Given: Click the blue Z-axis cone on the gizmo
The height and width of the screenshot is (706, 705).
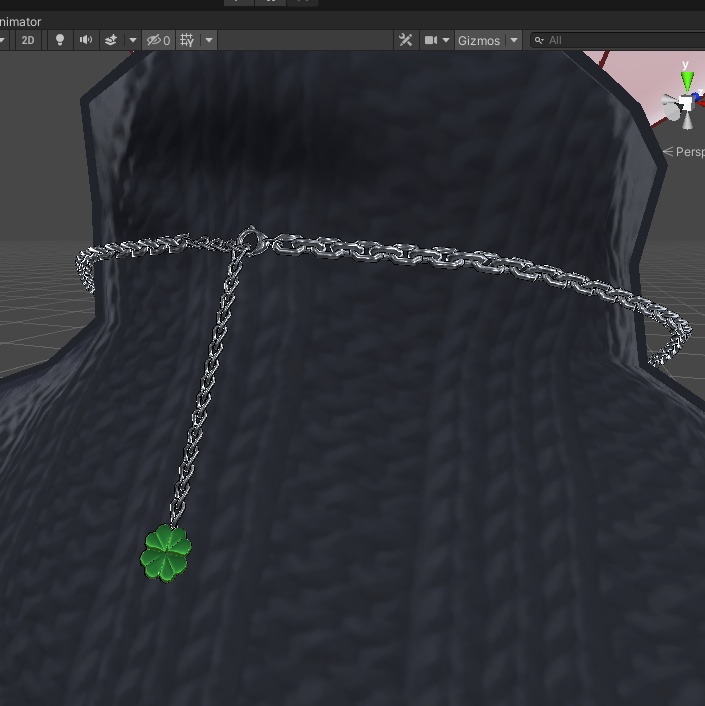Looking at the screenshot, I should click(x=697, y=95).
